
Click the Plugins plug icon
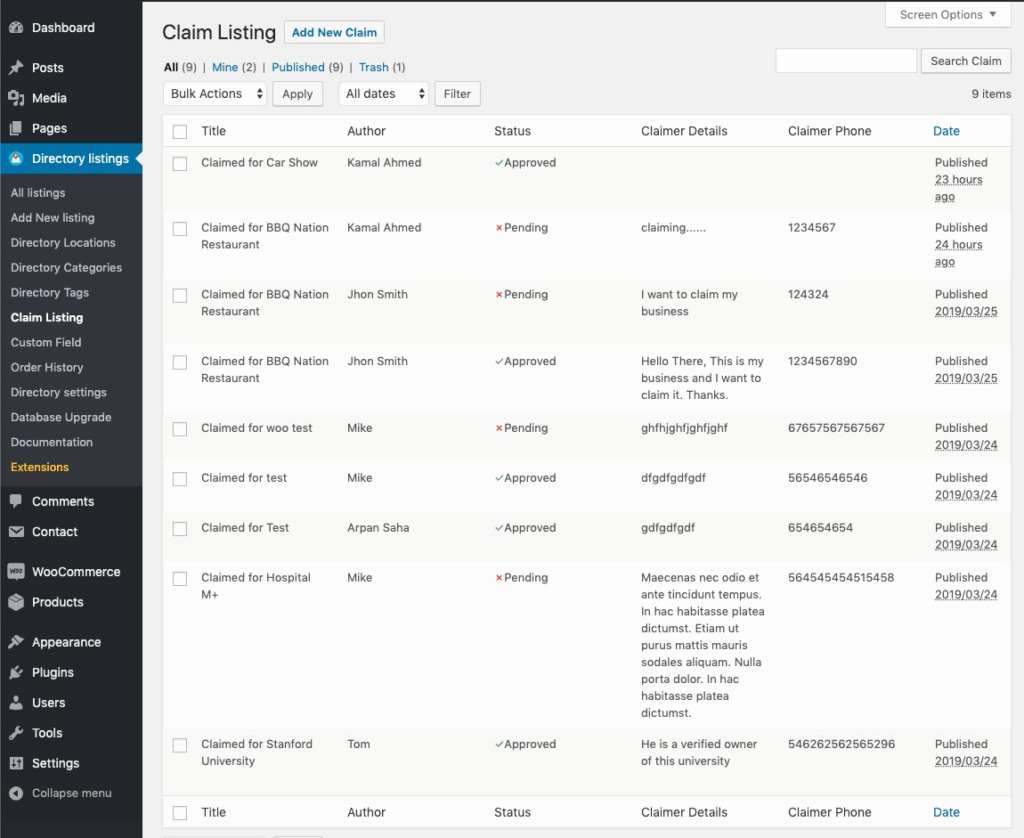(x=16, y=673)
